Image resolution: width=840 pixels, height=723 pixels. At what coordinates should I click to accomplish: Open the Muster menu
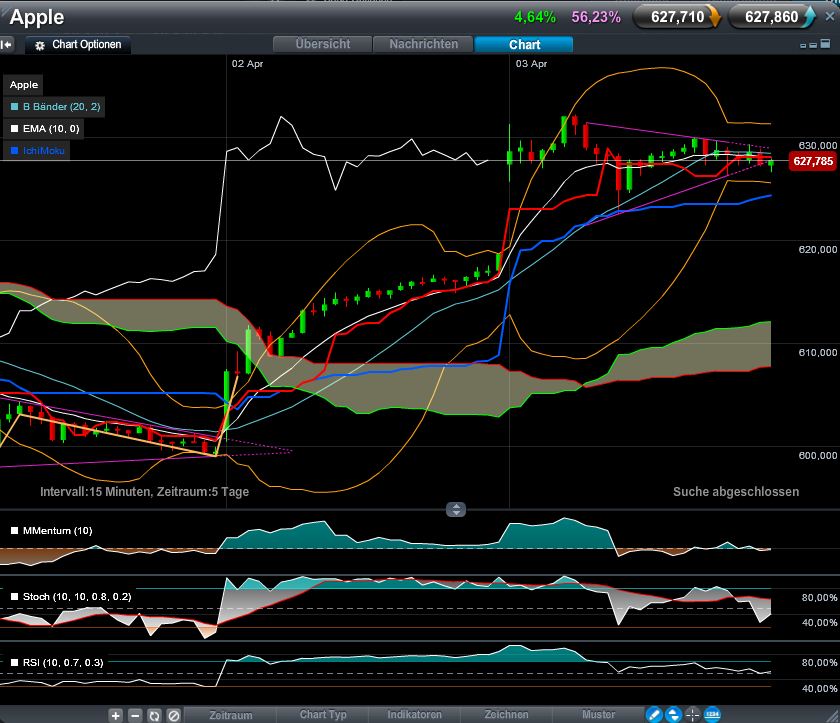click(598, 715)
